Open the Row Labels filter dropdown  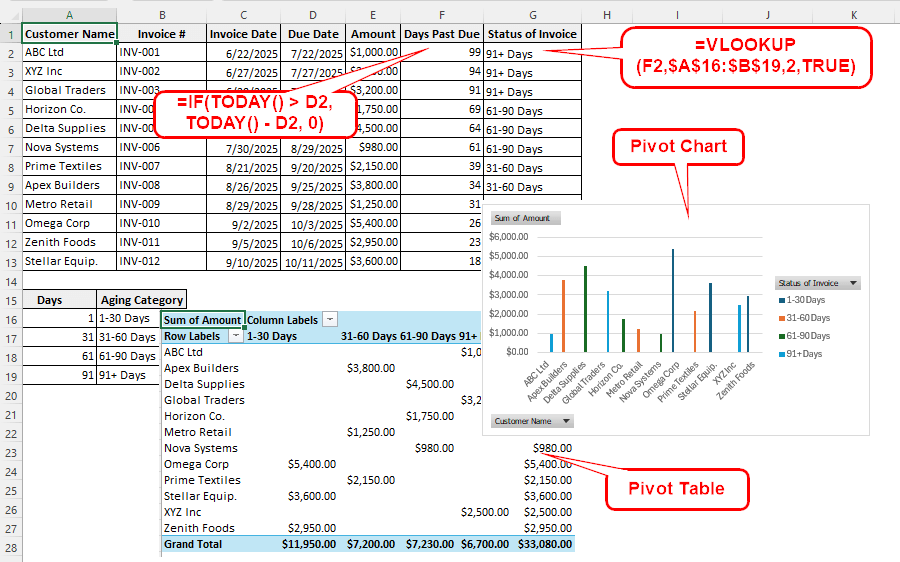tap(236, 336)
